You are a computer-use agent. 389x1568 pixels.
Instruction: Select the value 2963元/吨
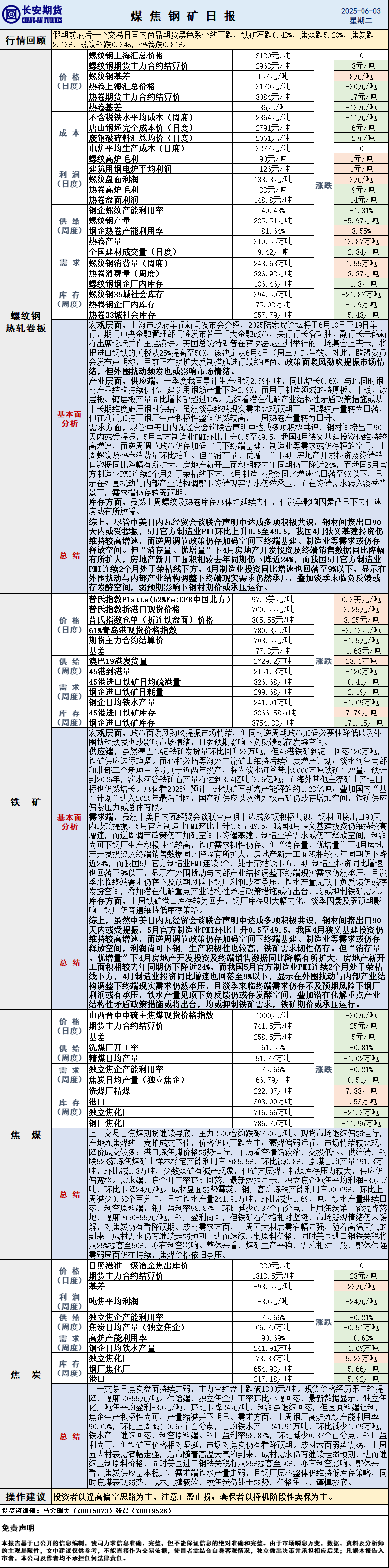click(x=273, y=66)
